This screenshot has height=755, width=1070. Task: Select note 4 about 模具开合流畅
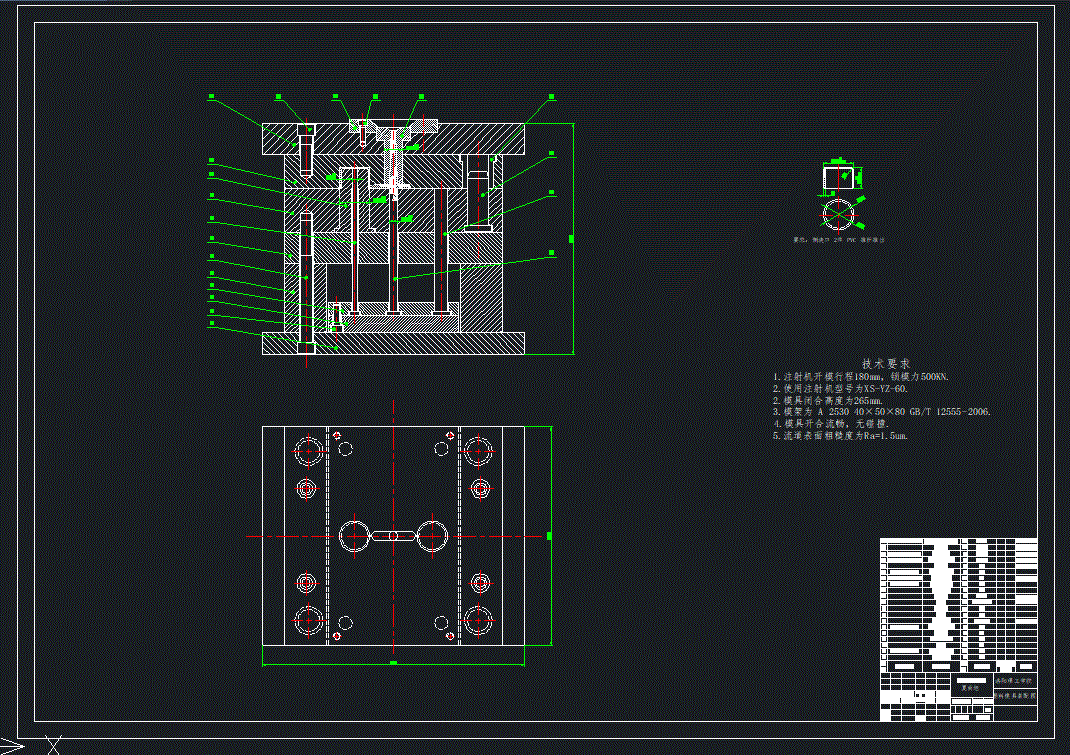831,423
